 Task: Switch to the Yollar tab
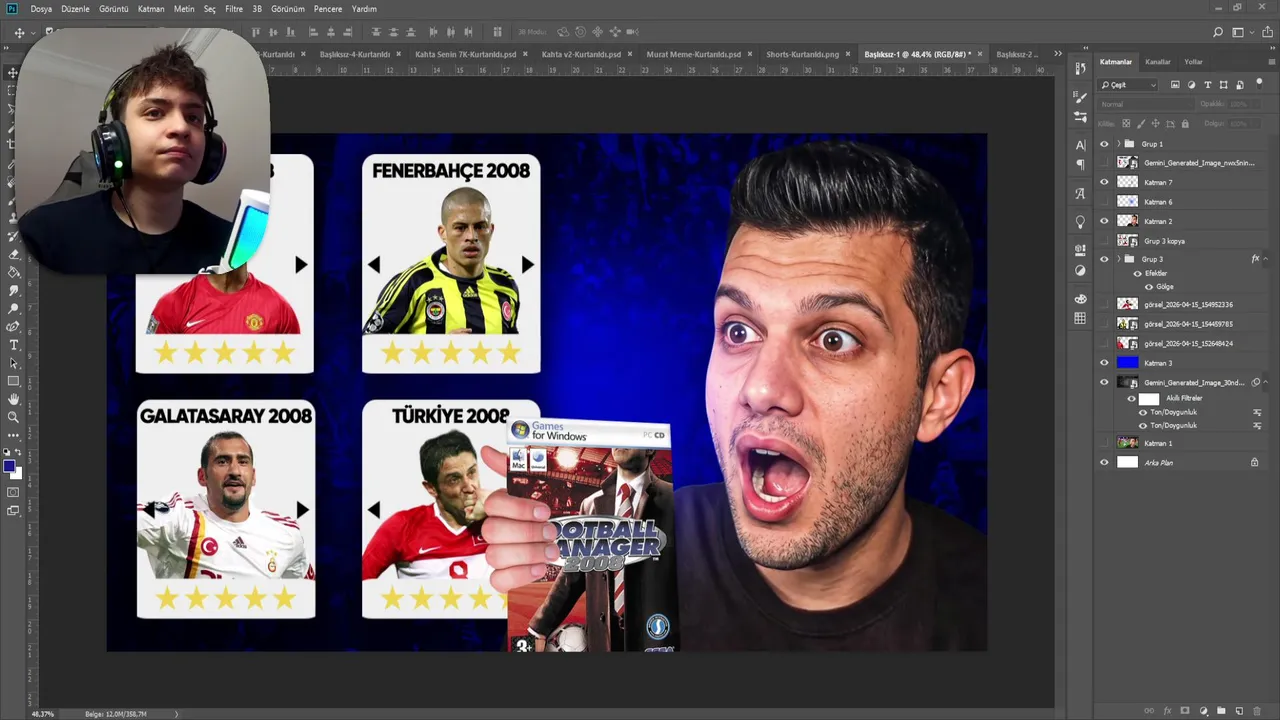coord(1193,62)
